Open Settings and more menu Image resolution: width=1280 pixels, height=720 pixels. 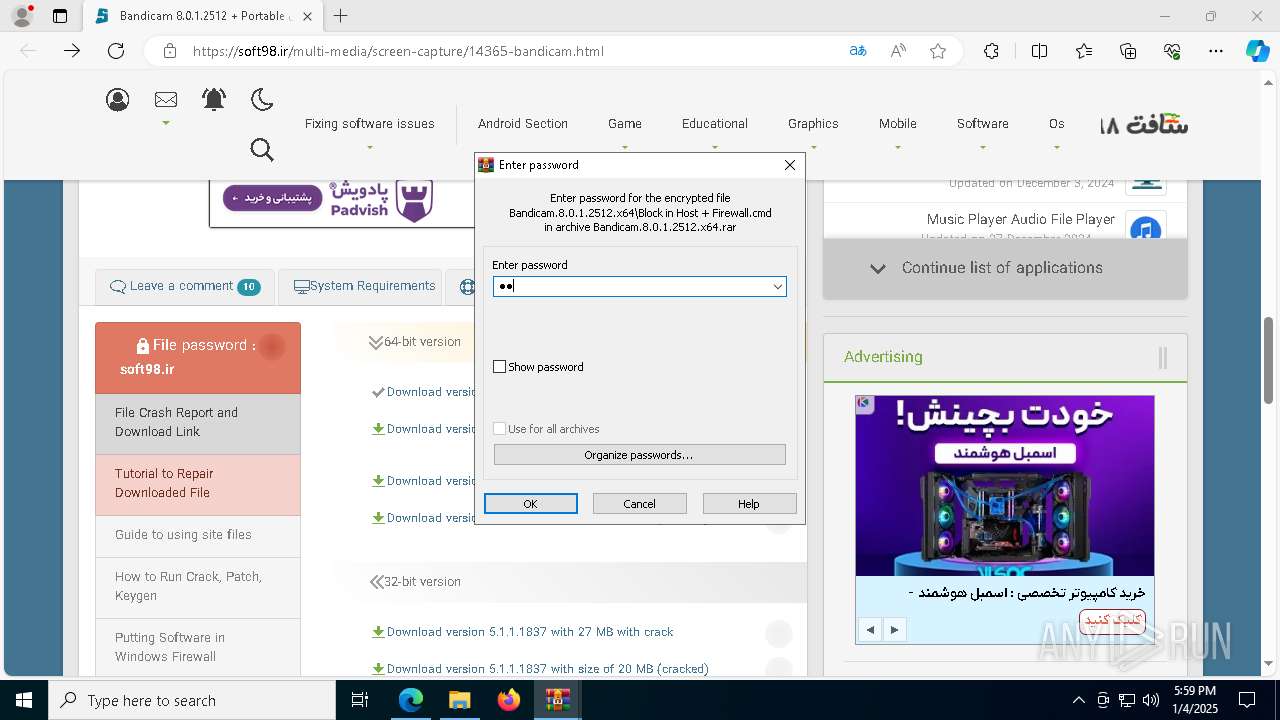pyautogui.click(x=1216, y=51)
